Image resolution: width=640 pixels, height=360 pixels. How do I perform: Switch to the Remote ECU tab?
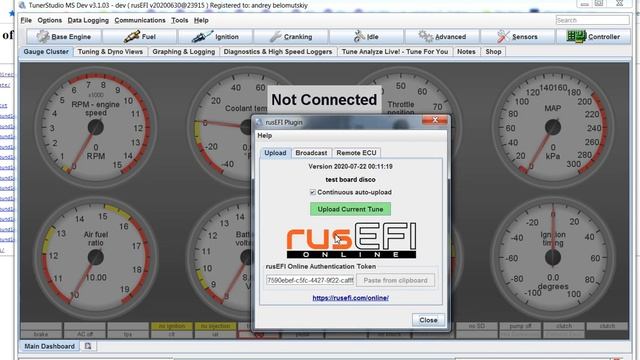click(x=356, y=153)
